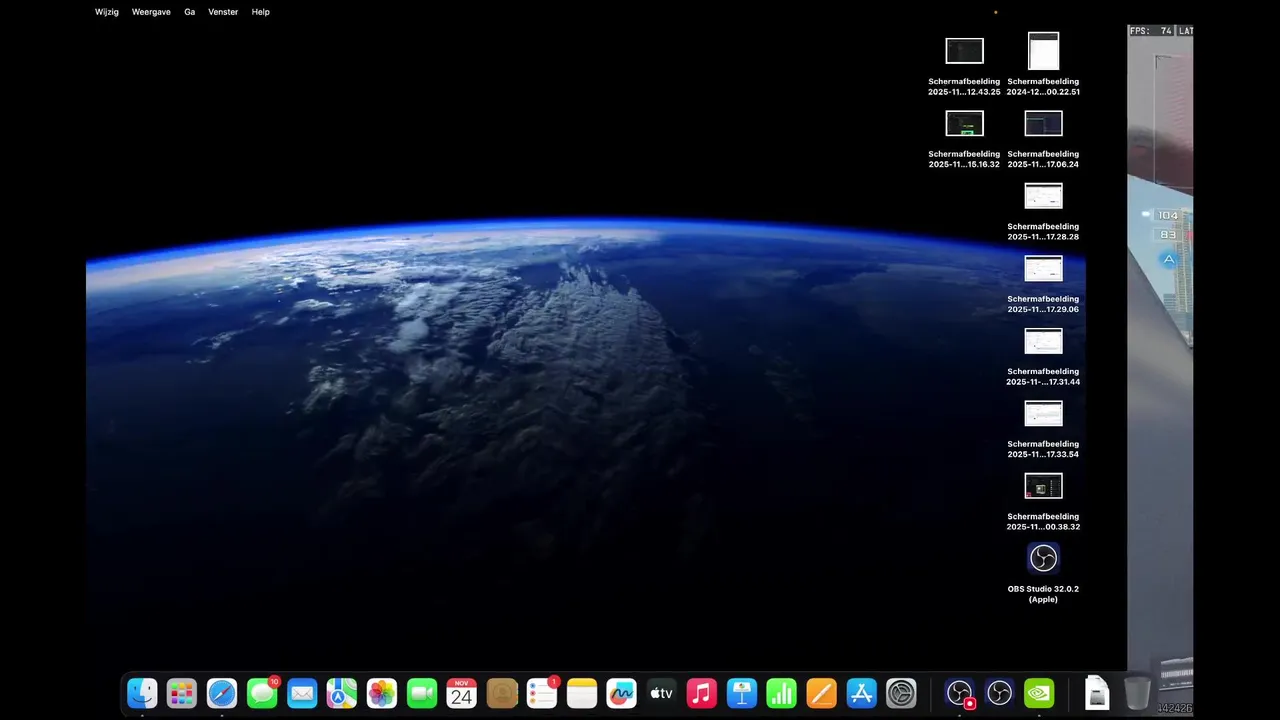Open the document stack in Dock
This screenshot has height=720, width=1280.
(1097, 693)
